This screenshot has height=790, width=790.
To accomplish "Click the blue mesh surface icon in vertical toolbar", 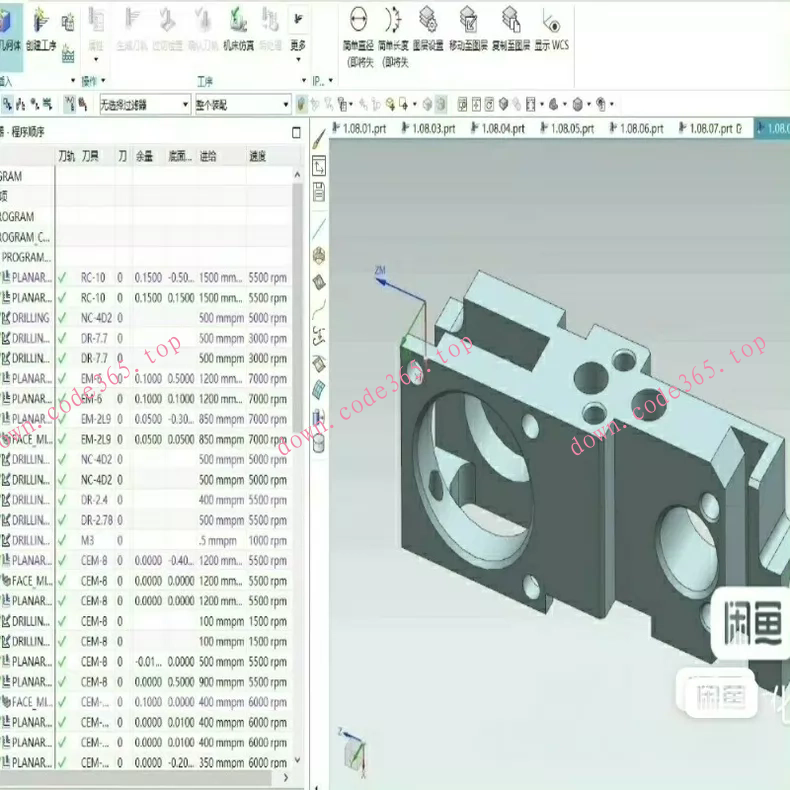I will coord(319,389).
